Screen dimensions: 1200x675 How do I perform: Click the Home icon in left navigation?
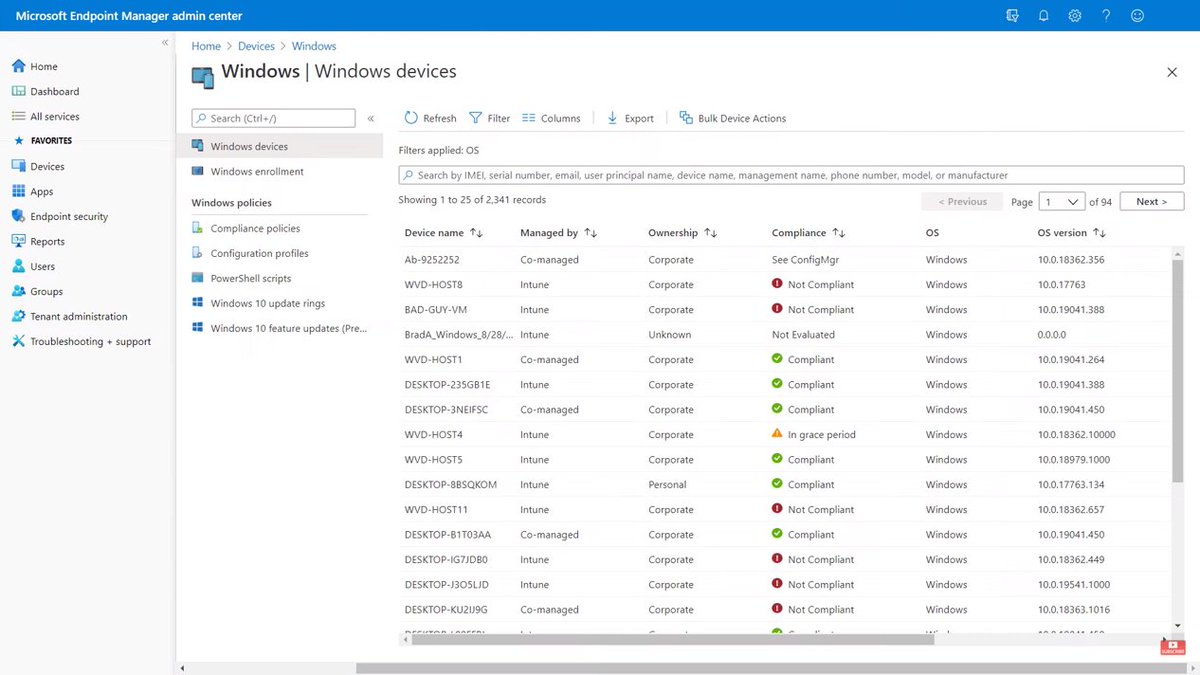[18, 66]
